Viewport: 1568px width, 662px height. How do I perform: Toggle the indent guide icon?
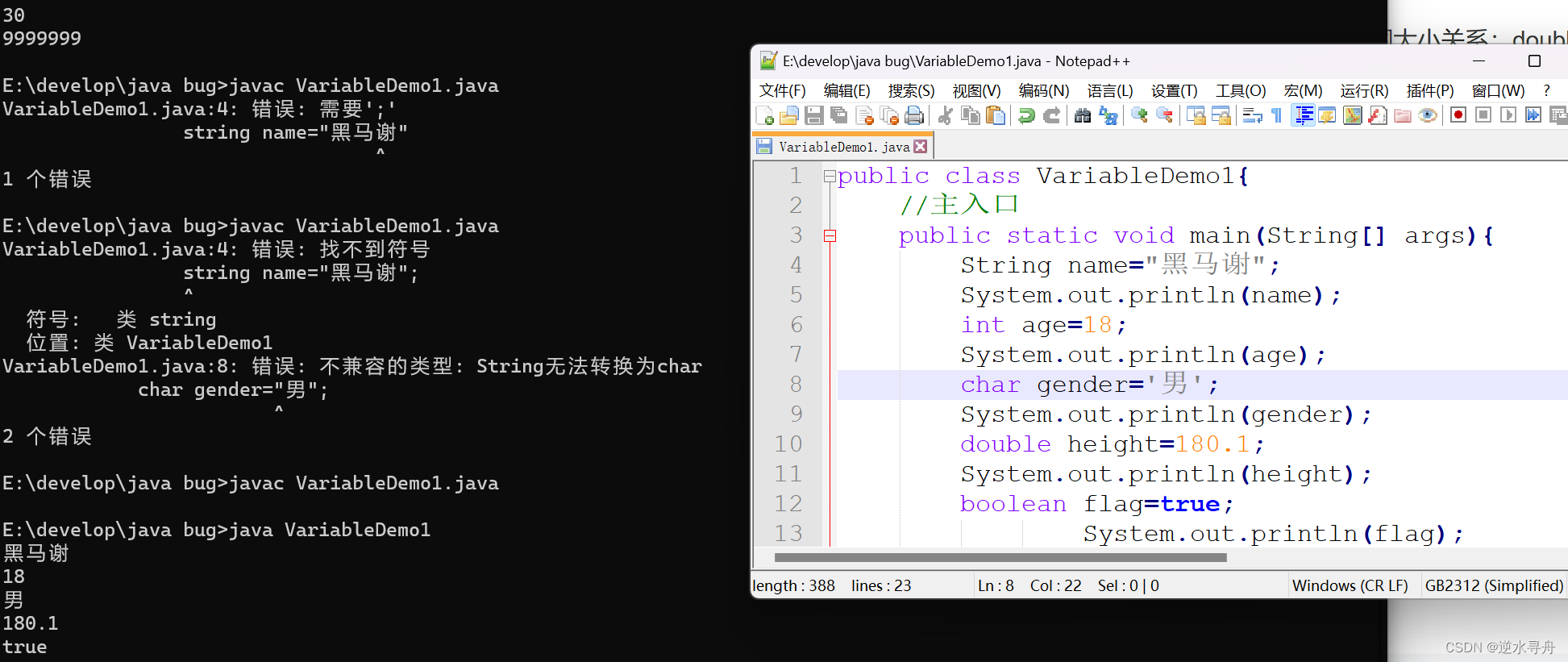(1303, 116)
